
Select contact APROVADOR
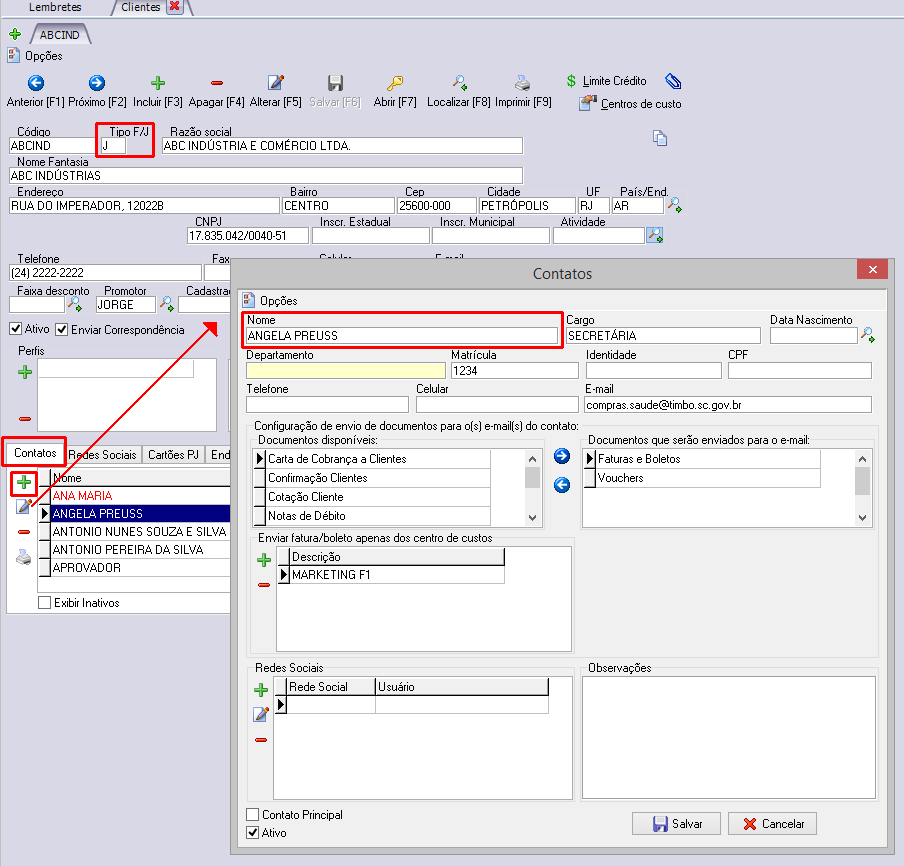tap(140, 568)
